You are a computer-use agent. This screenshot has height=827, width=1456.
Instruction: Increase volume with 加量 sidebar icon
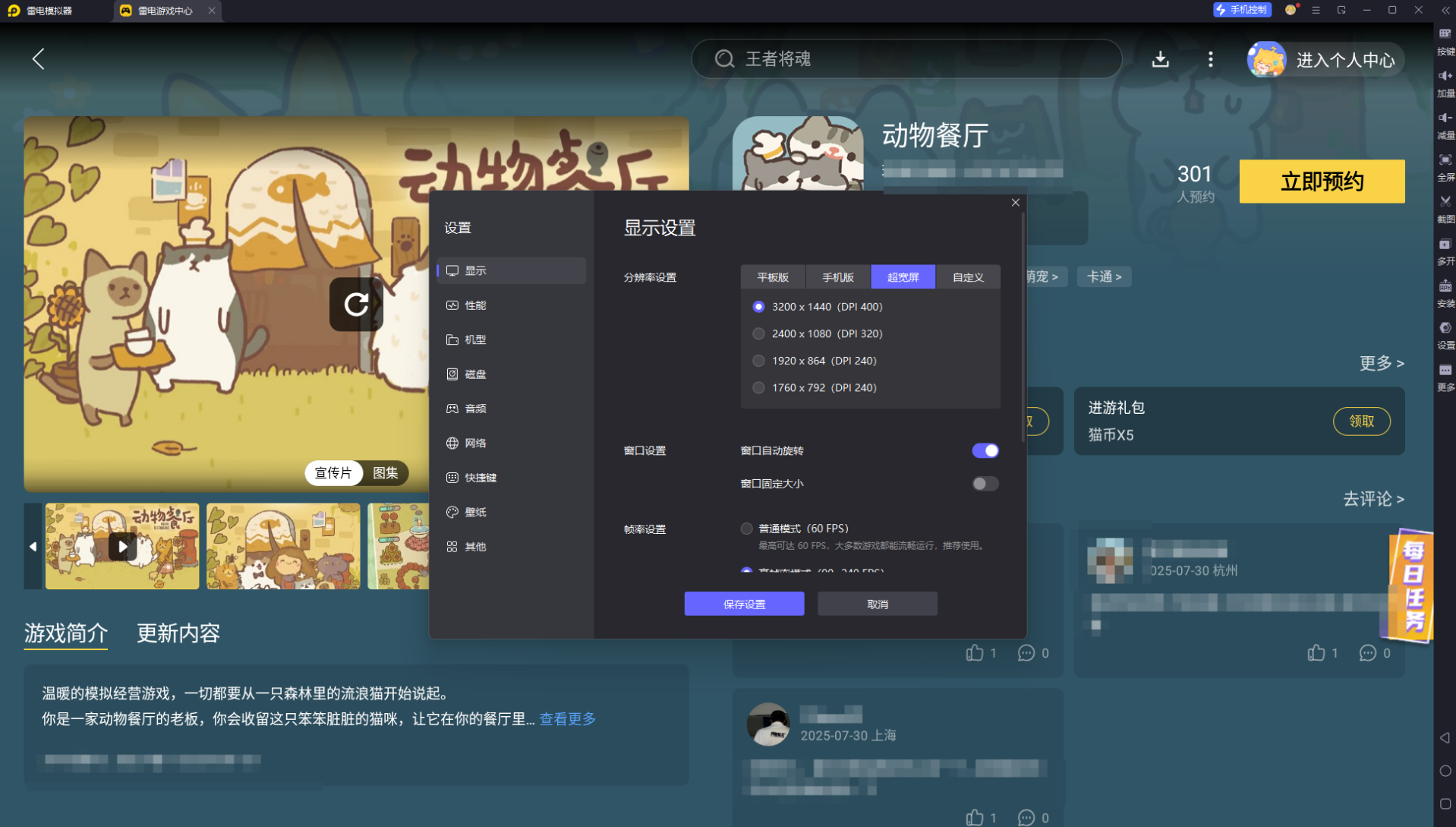1445,83
